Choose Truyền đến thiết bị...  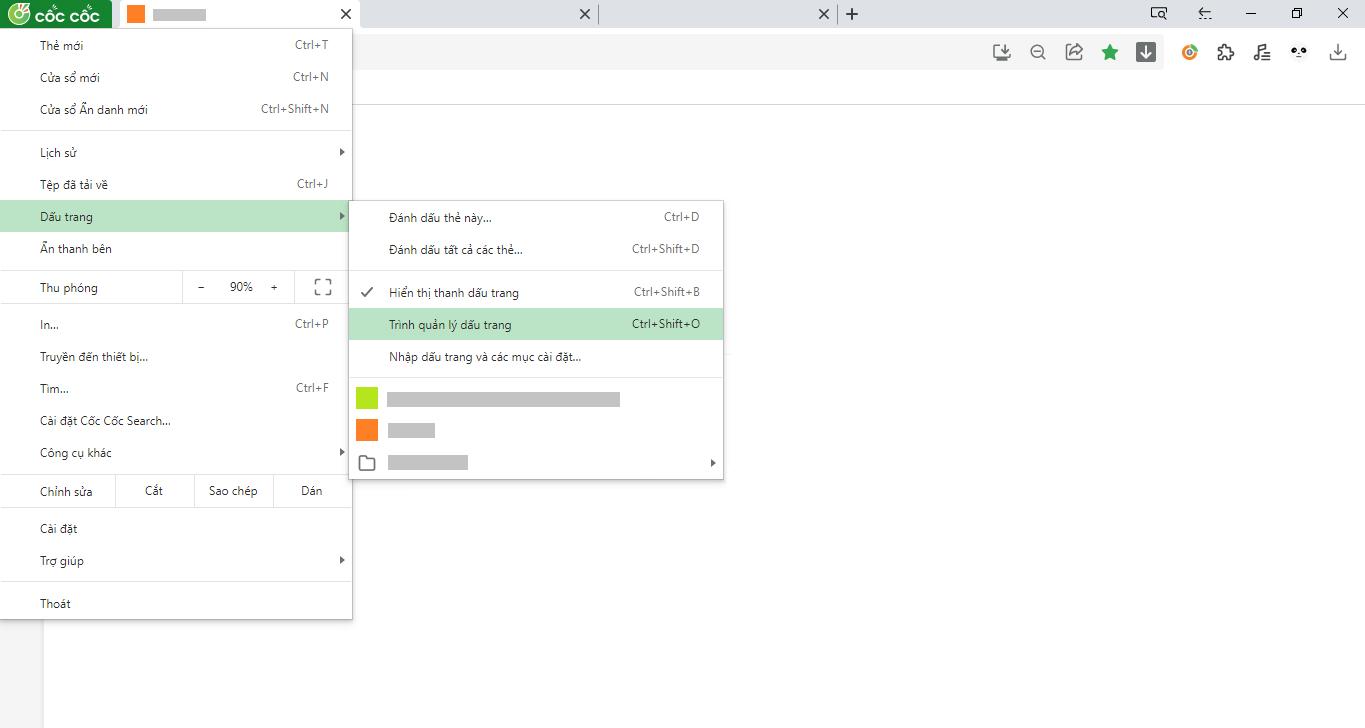click(176, 357)
